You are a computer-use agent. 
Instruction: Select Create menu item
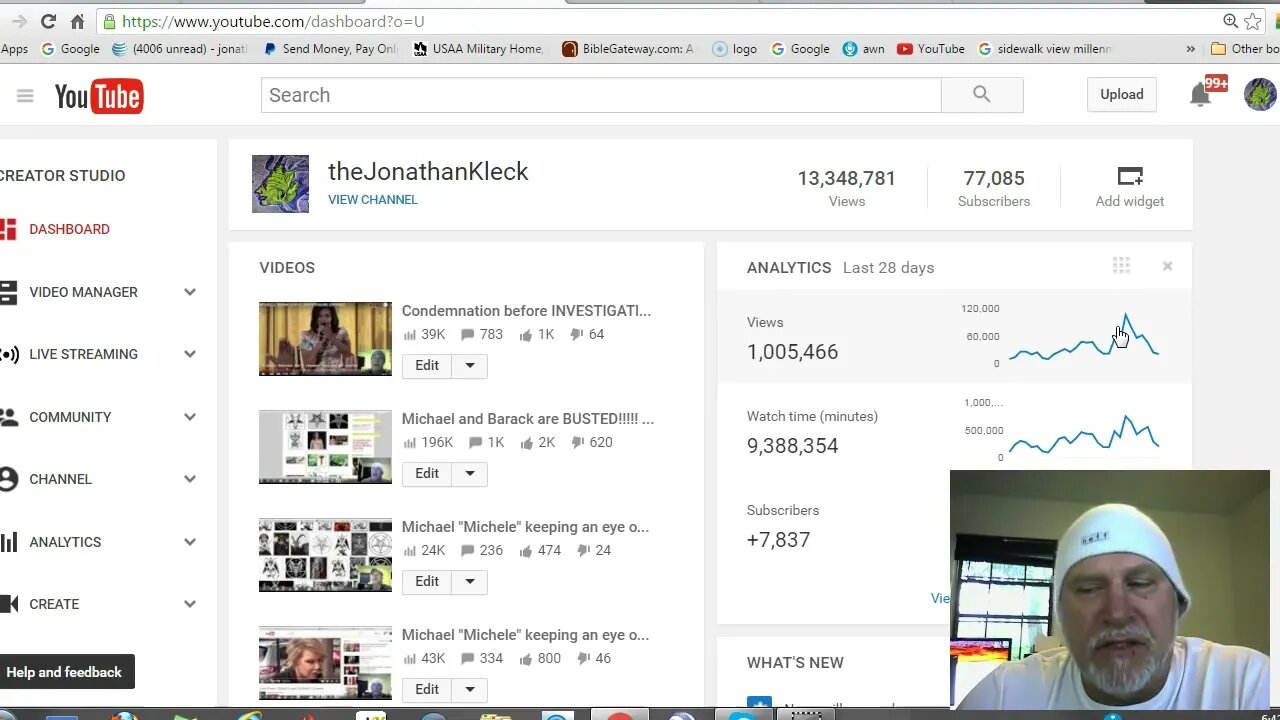pos(54,604)
